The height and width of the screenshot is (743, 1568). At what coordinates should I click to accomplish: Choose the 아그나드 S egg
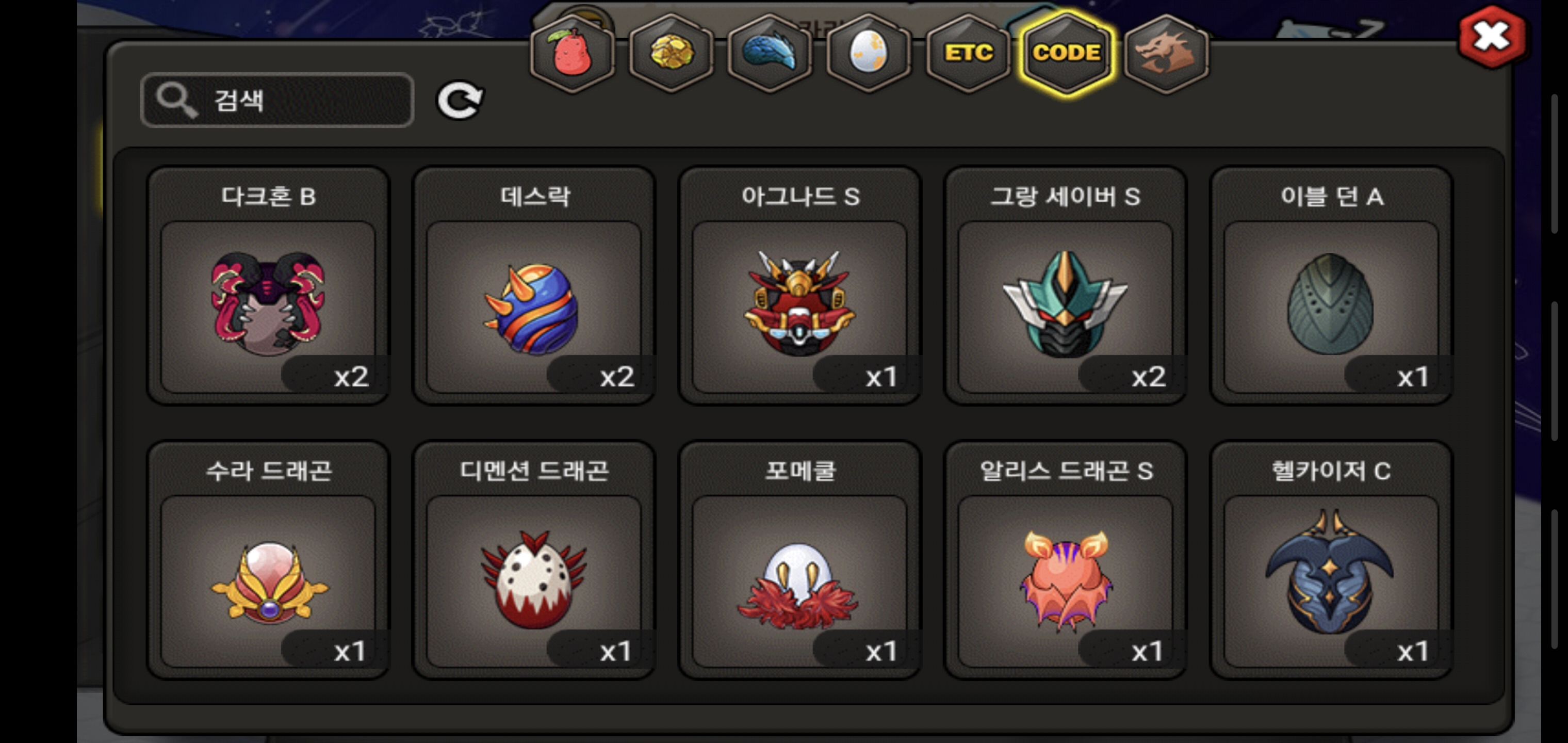click(x=800, y=285)
